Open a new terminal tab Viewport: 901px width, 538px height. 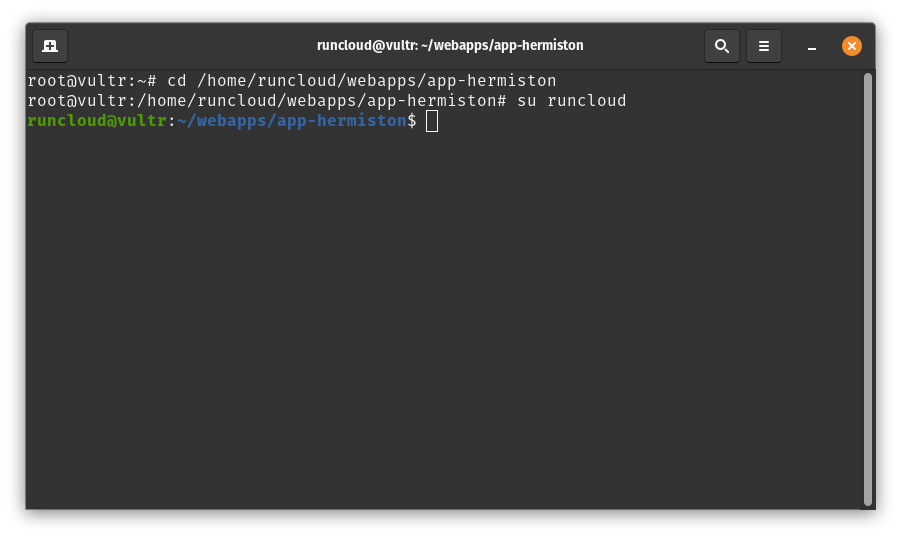coord(50,46)
